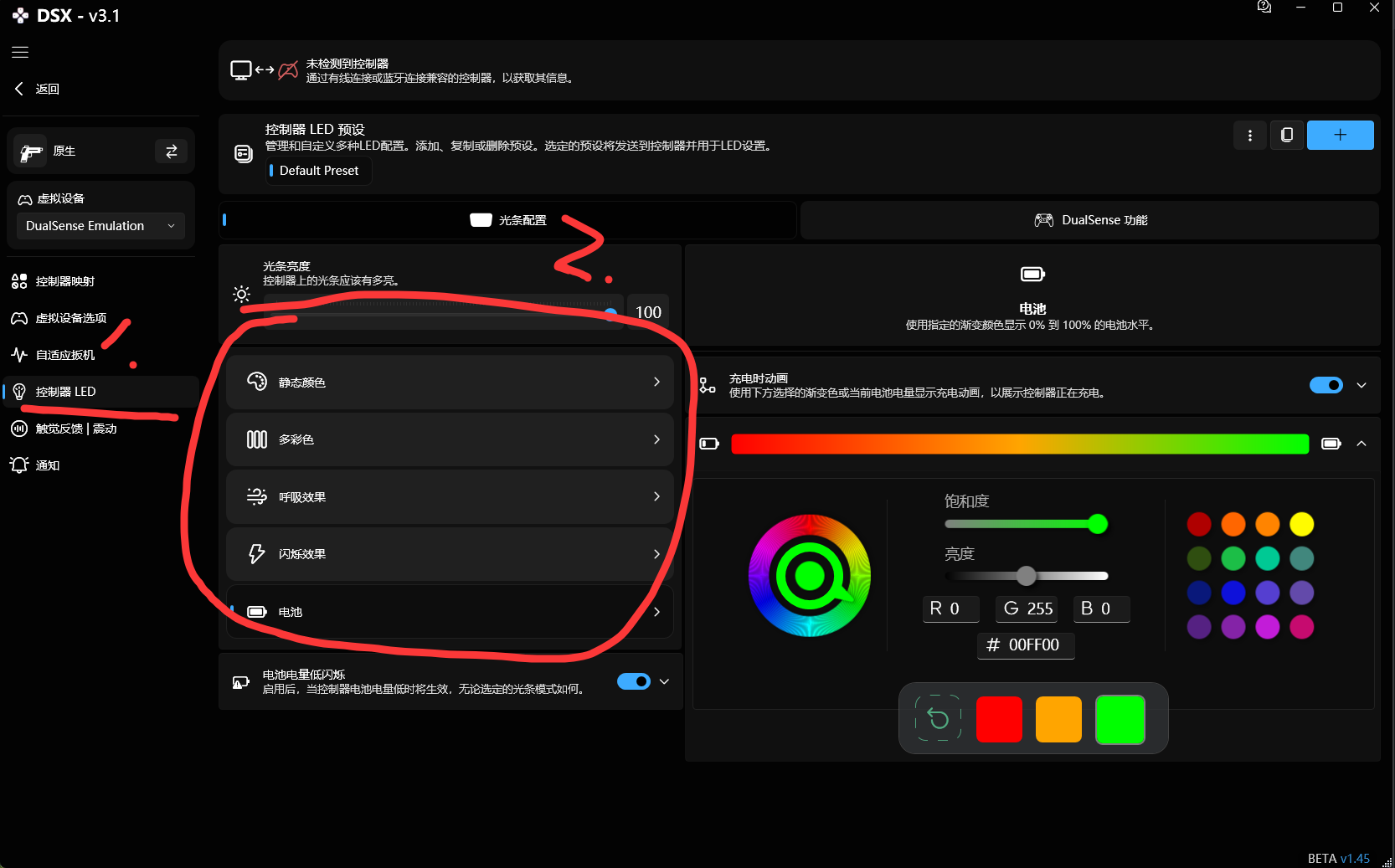Click the BETA v1.45 version text

(x=1339, y=859)
